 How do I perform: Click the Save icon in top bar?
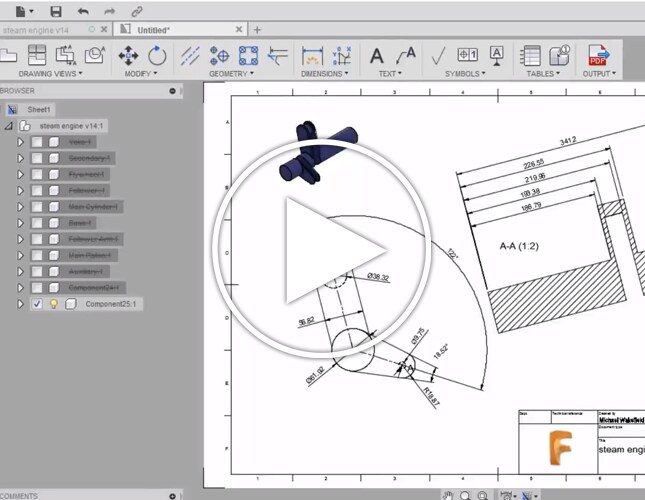point(56,11)
